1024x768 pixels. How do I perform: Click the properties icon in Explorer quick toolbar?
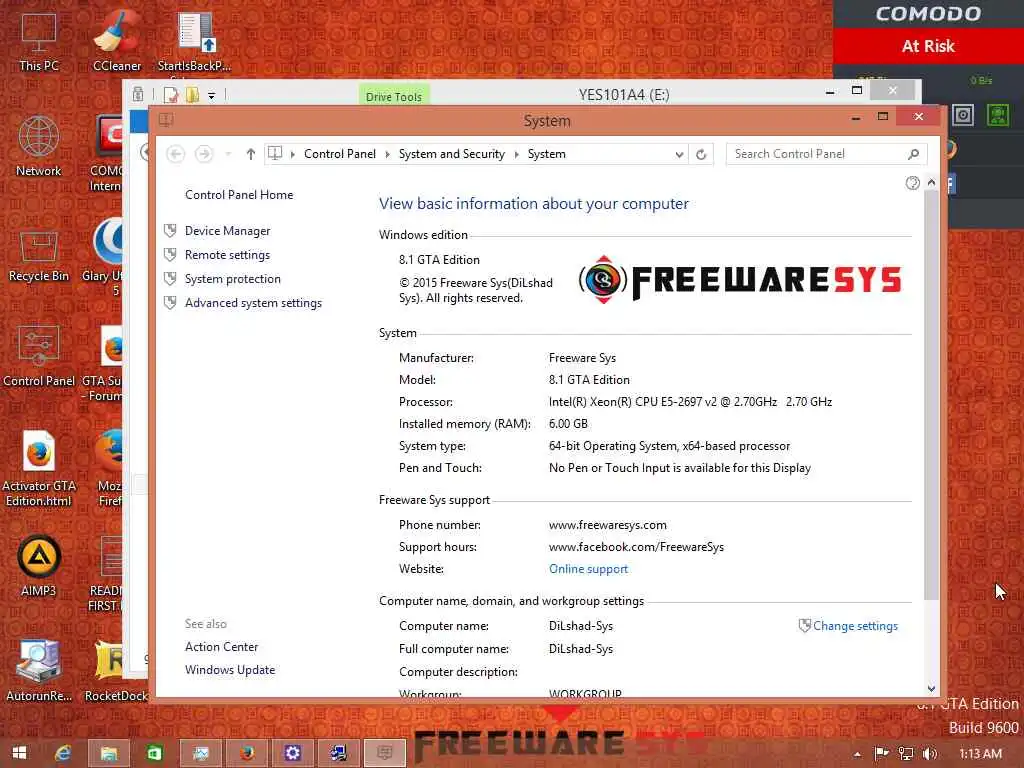pyautogui.click(x=171, y=95)
